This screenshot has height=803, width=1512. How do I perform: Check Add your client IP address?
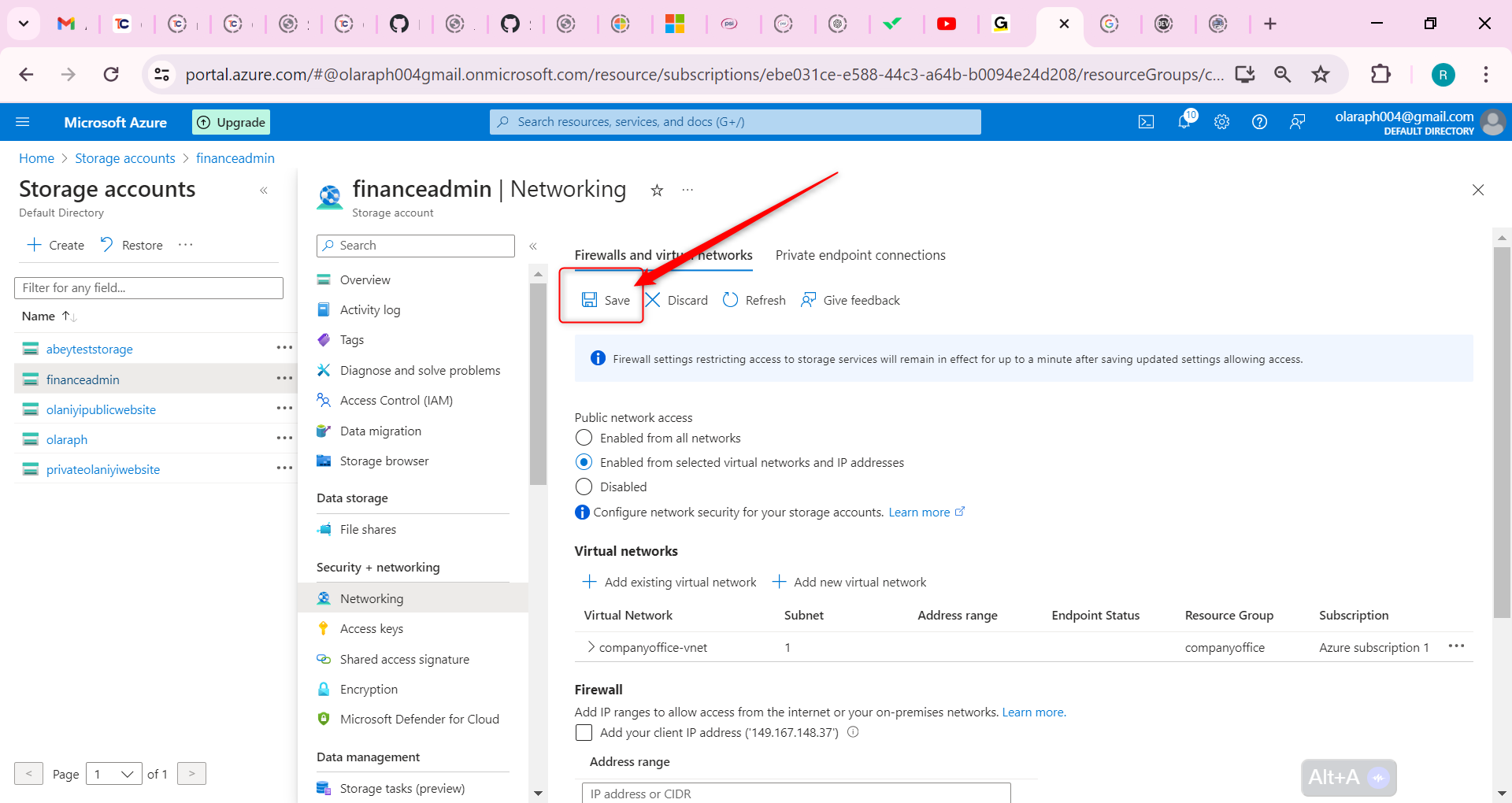tap(584, 732)
